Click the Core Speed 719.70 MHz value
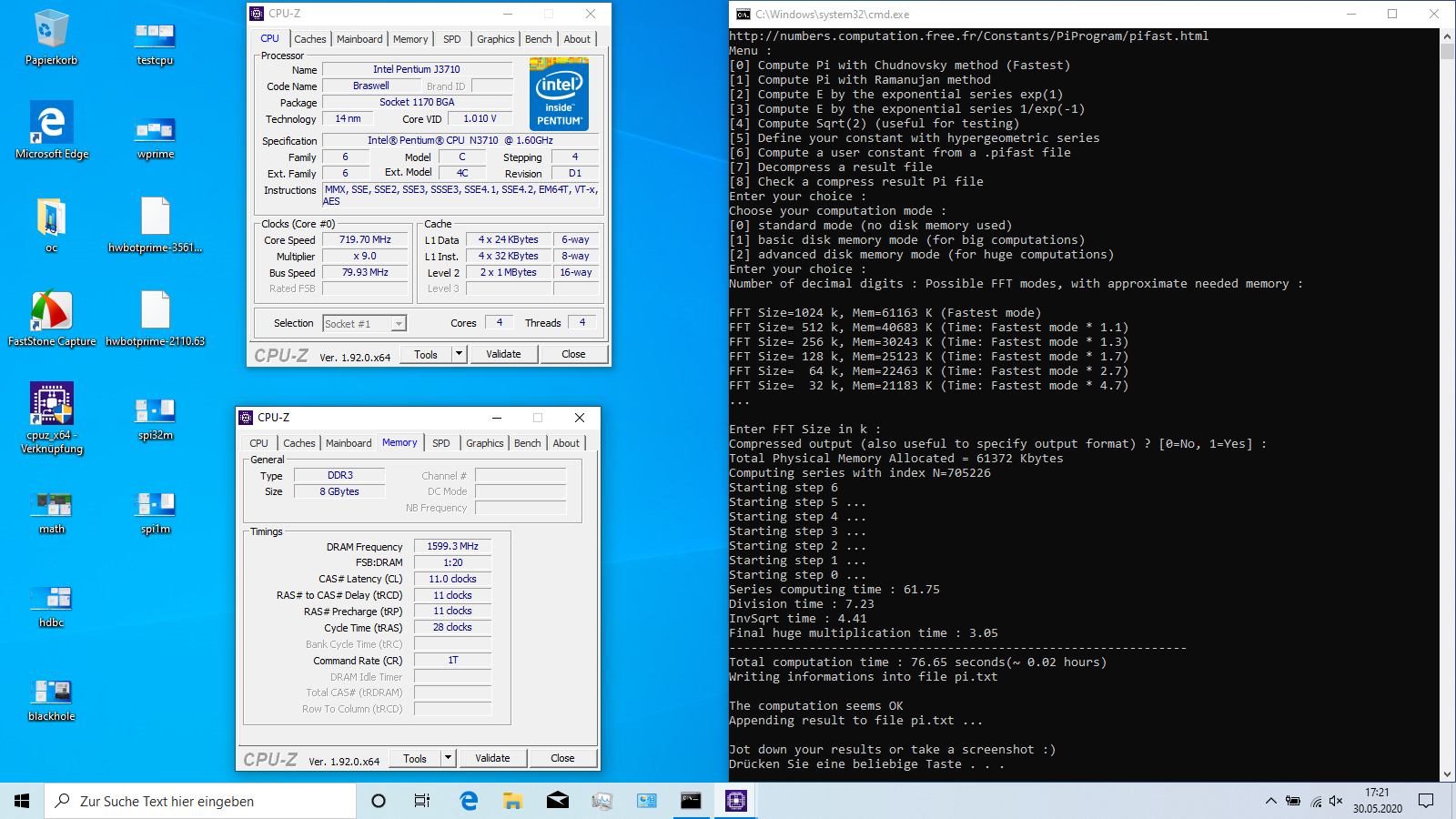Viewport: 1456px width, 819px height. [x=365, y=239]
